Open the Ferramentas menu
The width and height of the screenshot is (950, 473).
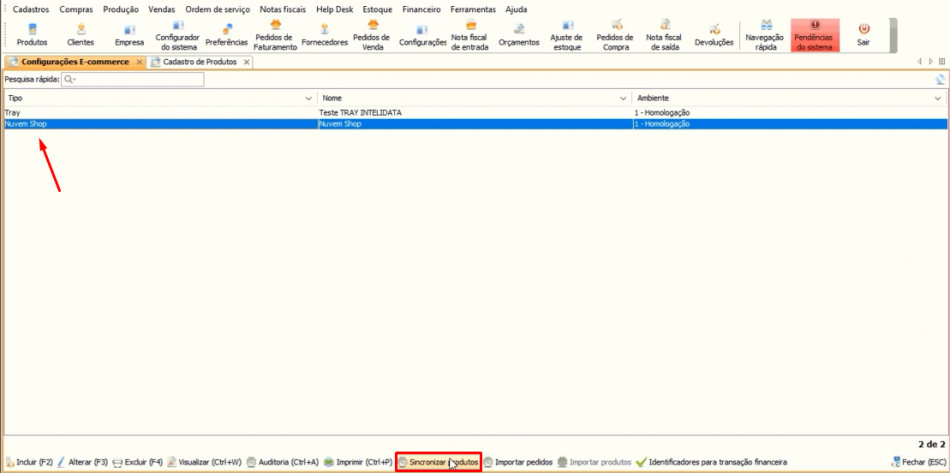[473, 10]
